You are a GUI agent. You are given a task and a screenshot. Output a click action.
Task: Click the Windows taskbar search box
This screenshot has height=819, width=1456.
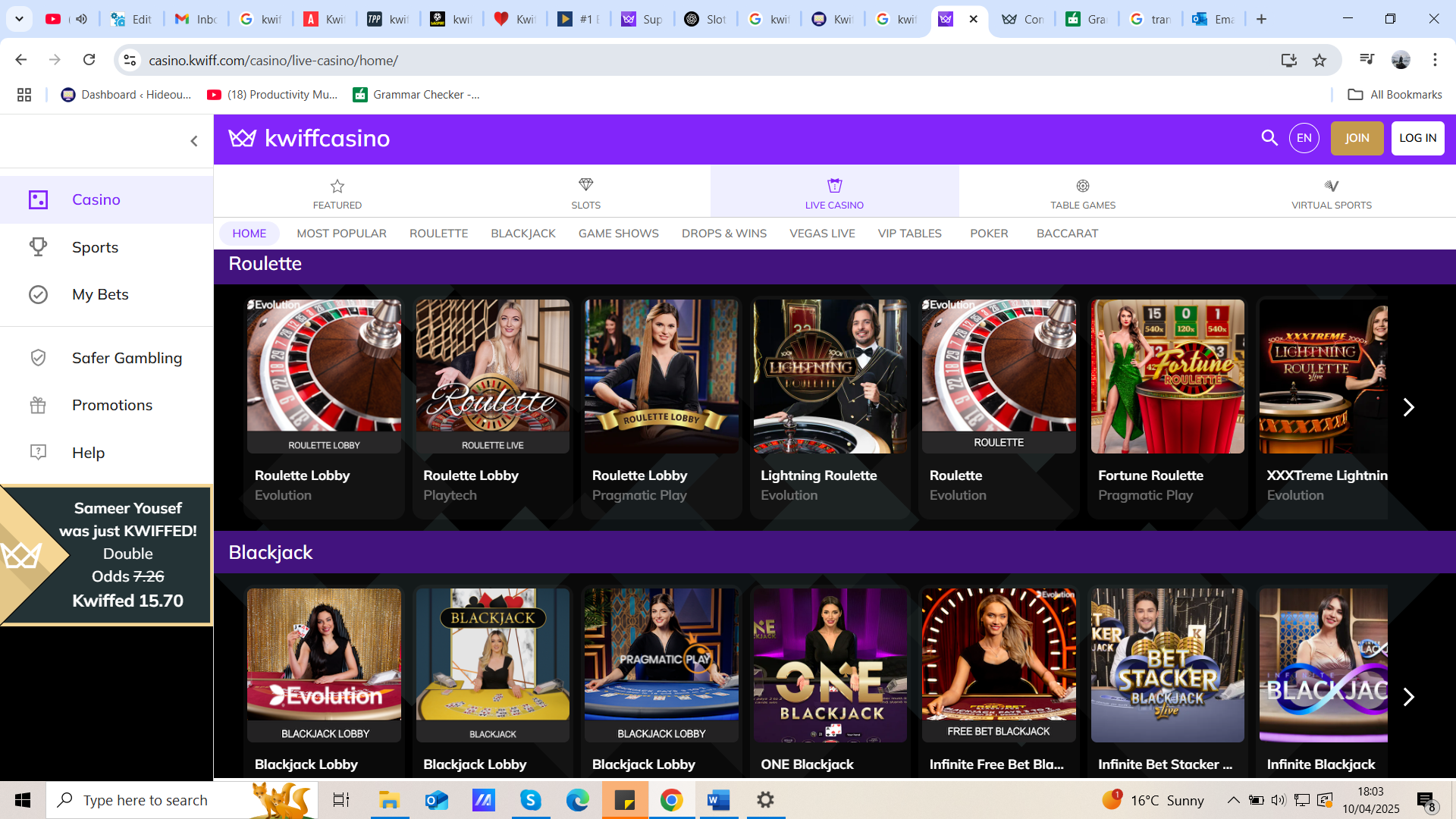(x=182, y=800)
